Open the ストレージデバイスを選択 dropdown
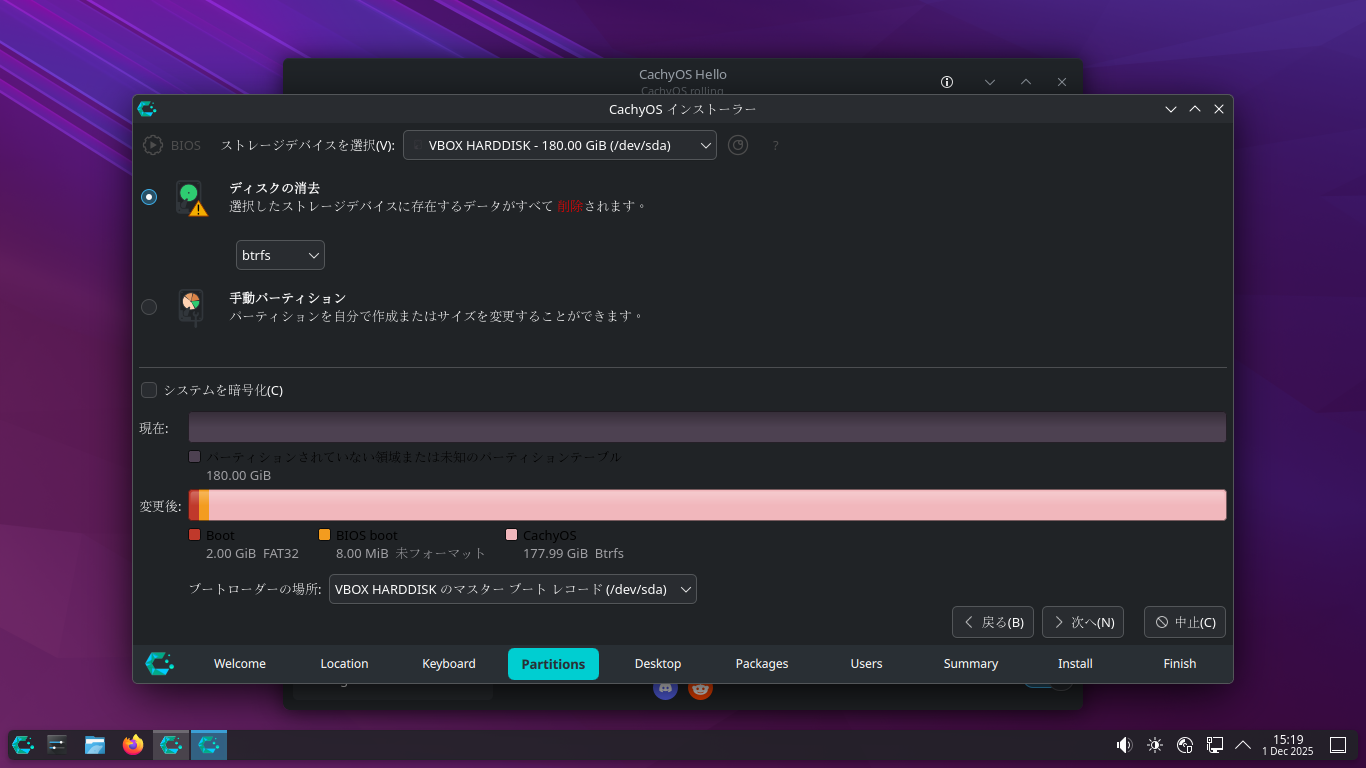Viewport: 1366px width, 768px height. click(x=560, y=145)
